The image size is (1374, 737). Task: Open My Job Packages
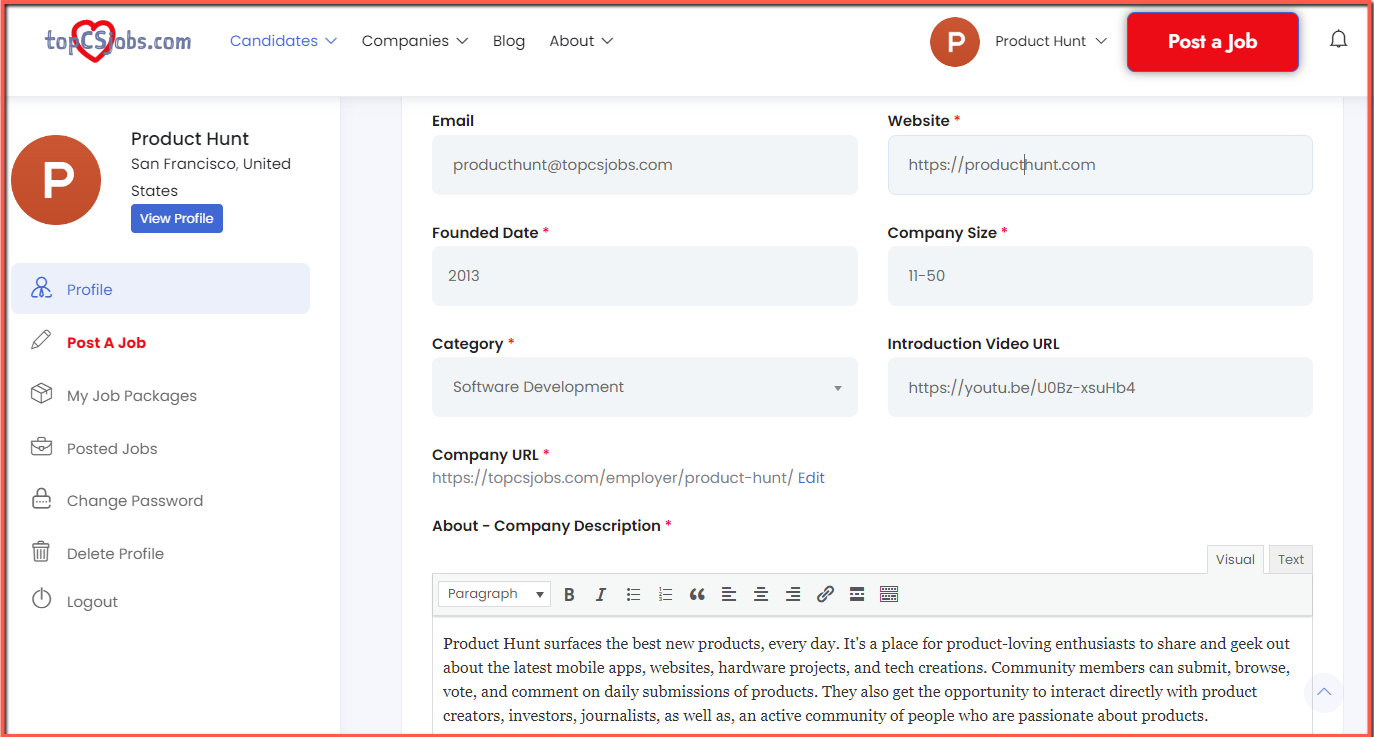(132, 396)
